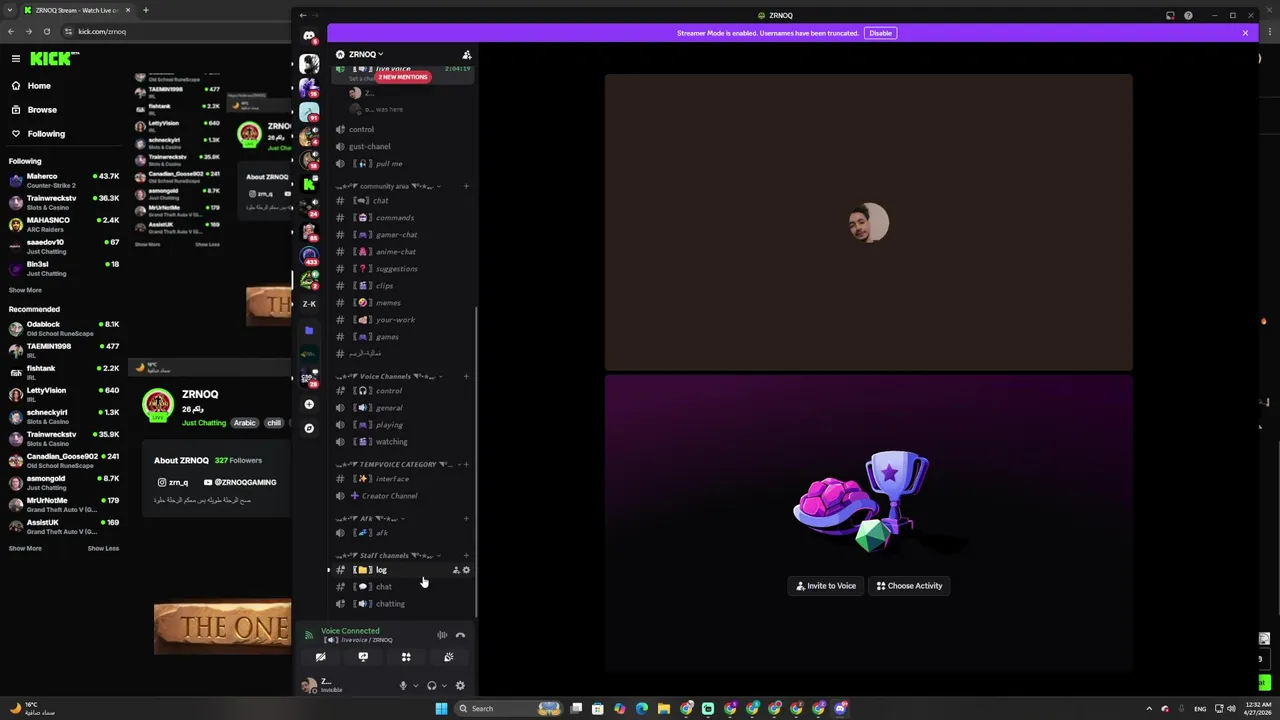The image size is (1280, 720).
Task: Join the watching voice channel
Action: 402,442
